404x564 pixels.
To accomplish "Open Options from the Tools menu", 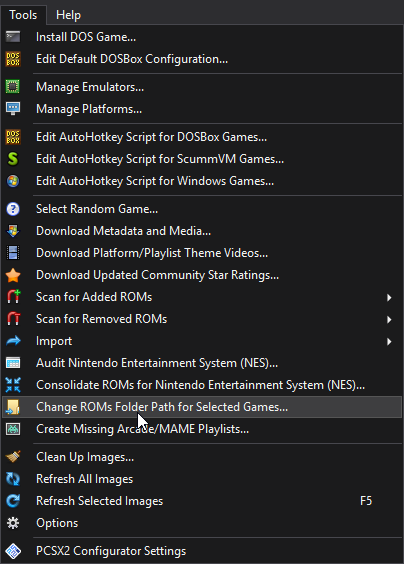I will coord(202,523).
